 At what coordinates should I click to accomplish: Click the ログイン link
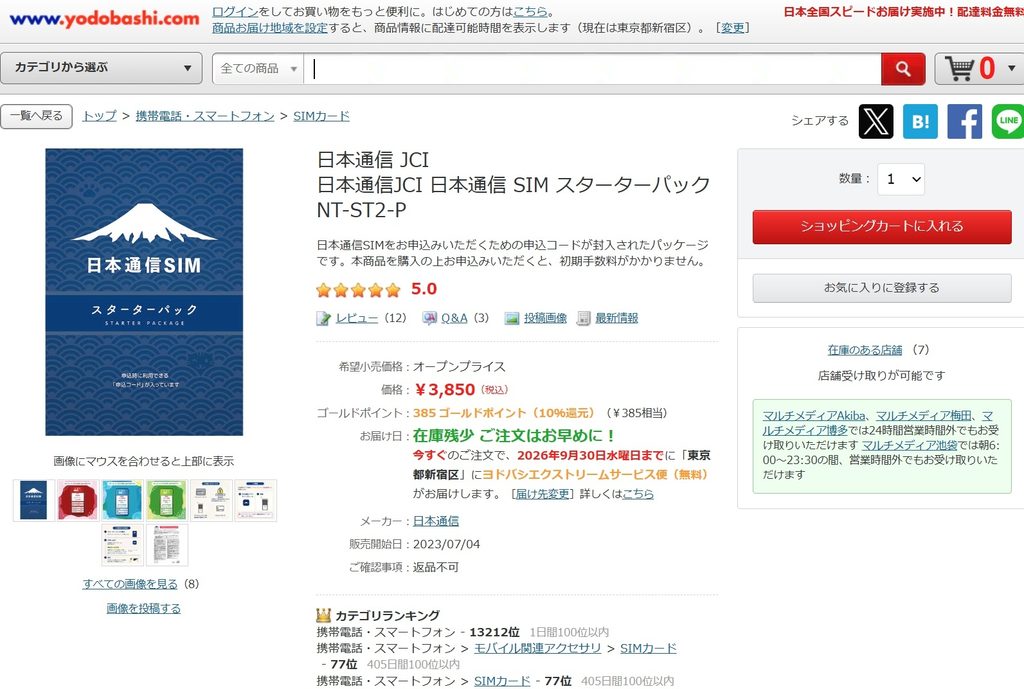tap(235, 12)
